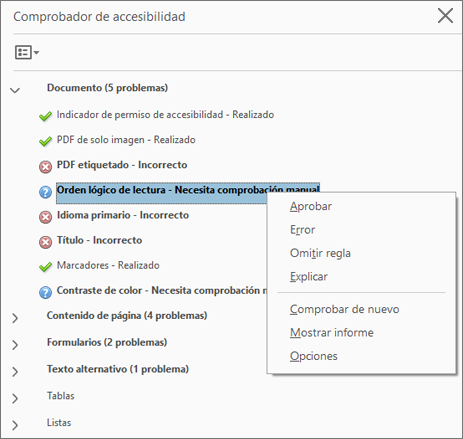Expand the Texto alternativo section
The width and height of the screenshot is (463, 439).
(x=15, y=371)
